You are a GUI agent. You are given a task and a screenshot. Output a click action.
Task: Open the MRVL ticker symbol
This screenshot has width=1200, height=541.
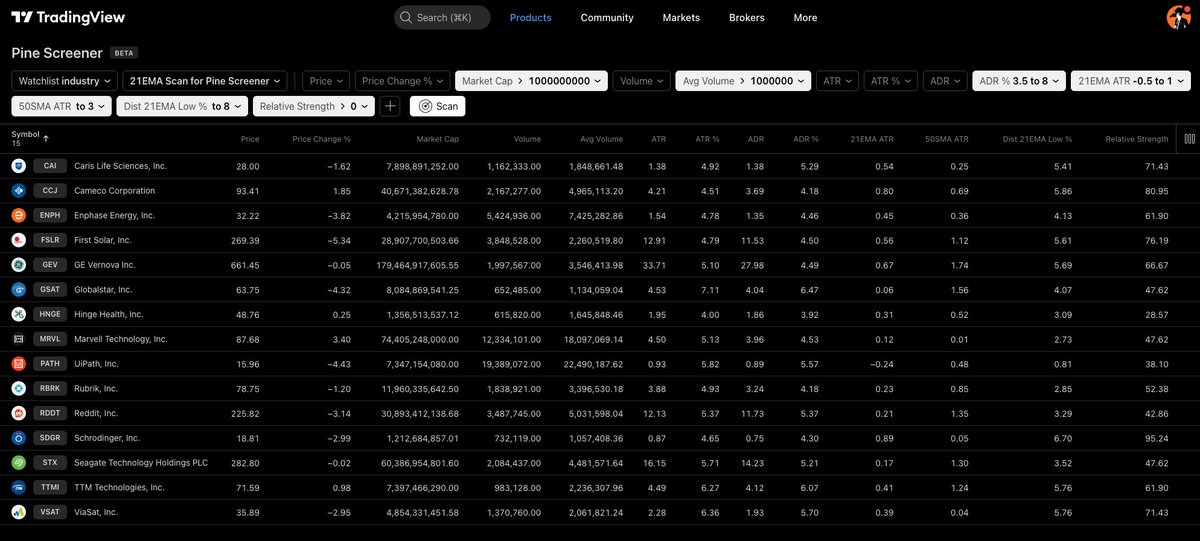pos(50,339)
